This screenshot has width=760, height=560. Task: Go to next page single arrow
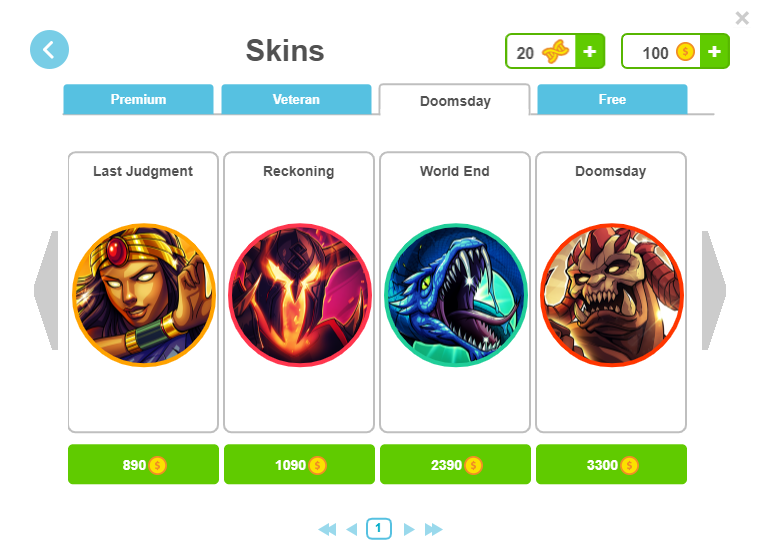(409, 529)
